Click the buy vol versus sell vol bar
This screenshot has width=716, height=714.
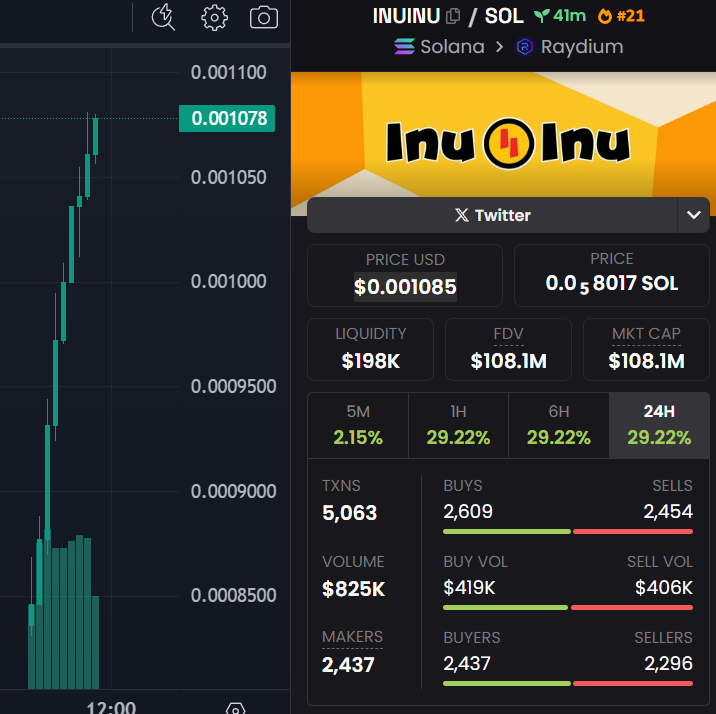tap(568, 607)
